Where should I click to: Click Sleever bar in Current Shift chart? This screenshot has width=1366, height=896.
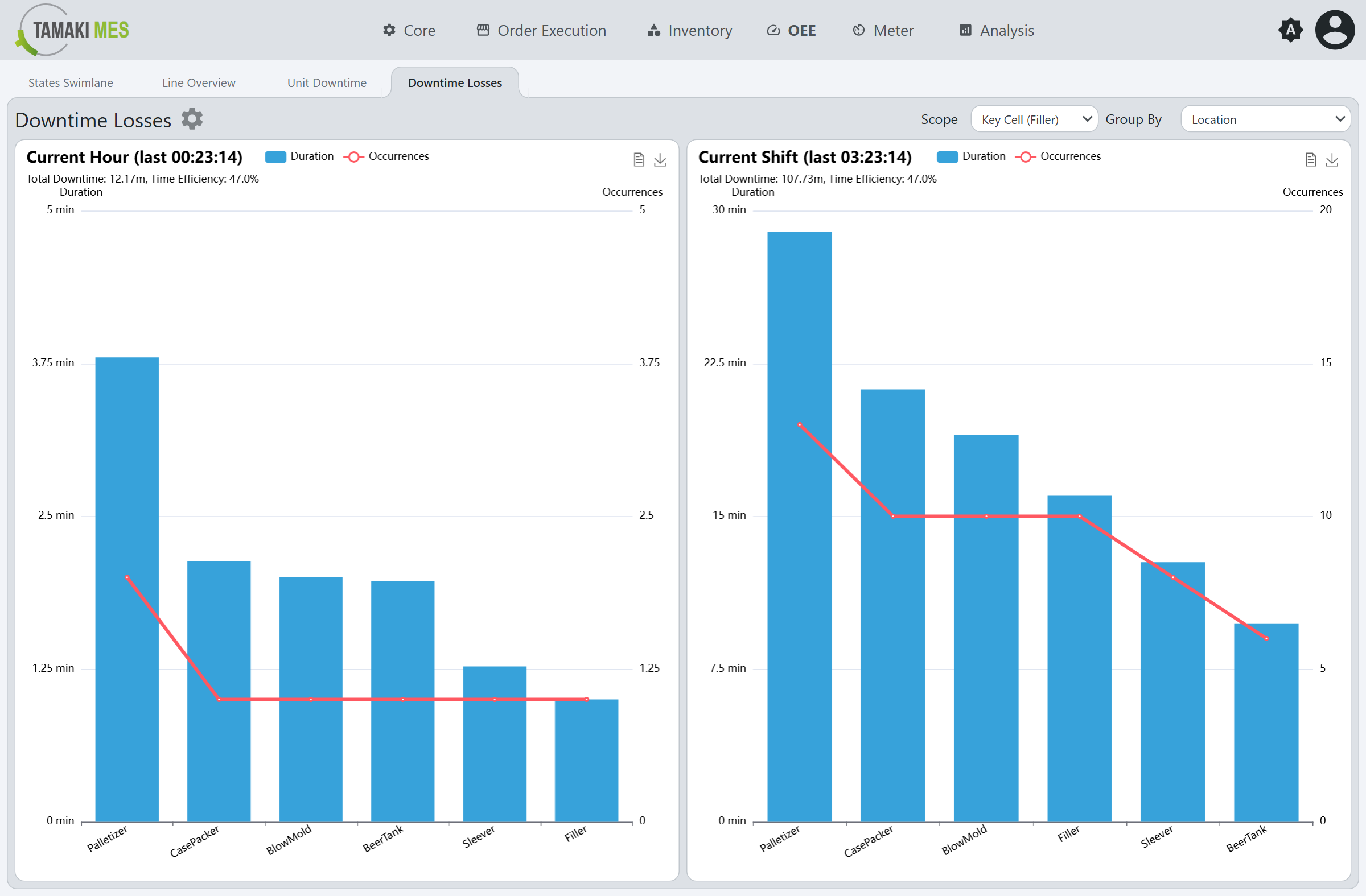pos(1172,692)
